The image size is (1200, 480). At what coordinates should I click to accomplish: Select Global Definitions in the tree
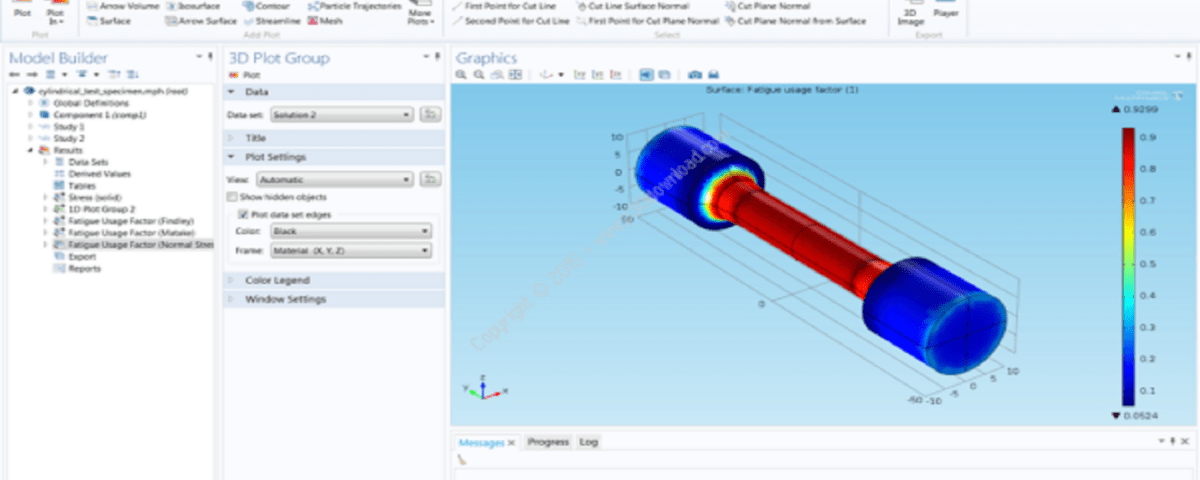[x=90, y=103]
